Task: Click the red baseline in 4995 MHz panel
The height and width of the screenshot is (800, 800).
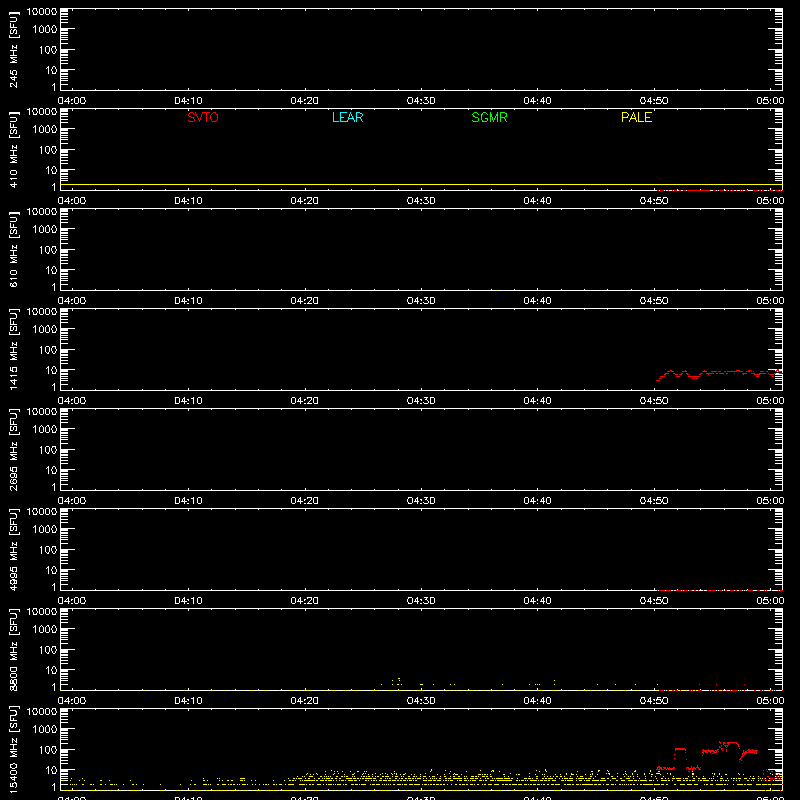Action: click(719, 590)
